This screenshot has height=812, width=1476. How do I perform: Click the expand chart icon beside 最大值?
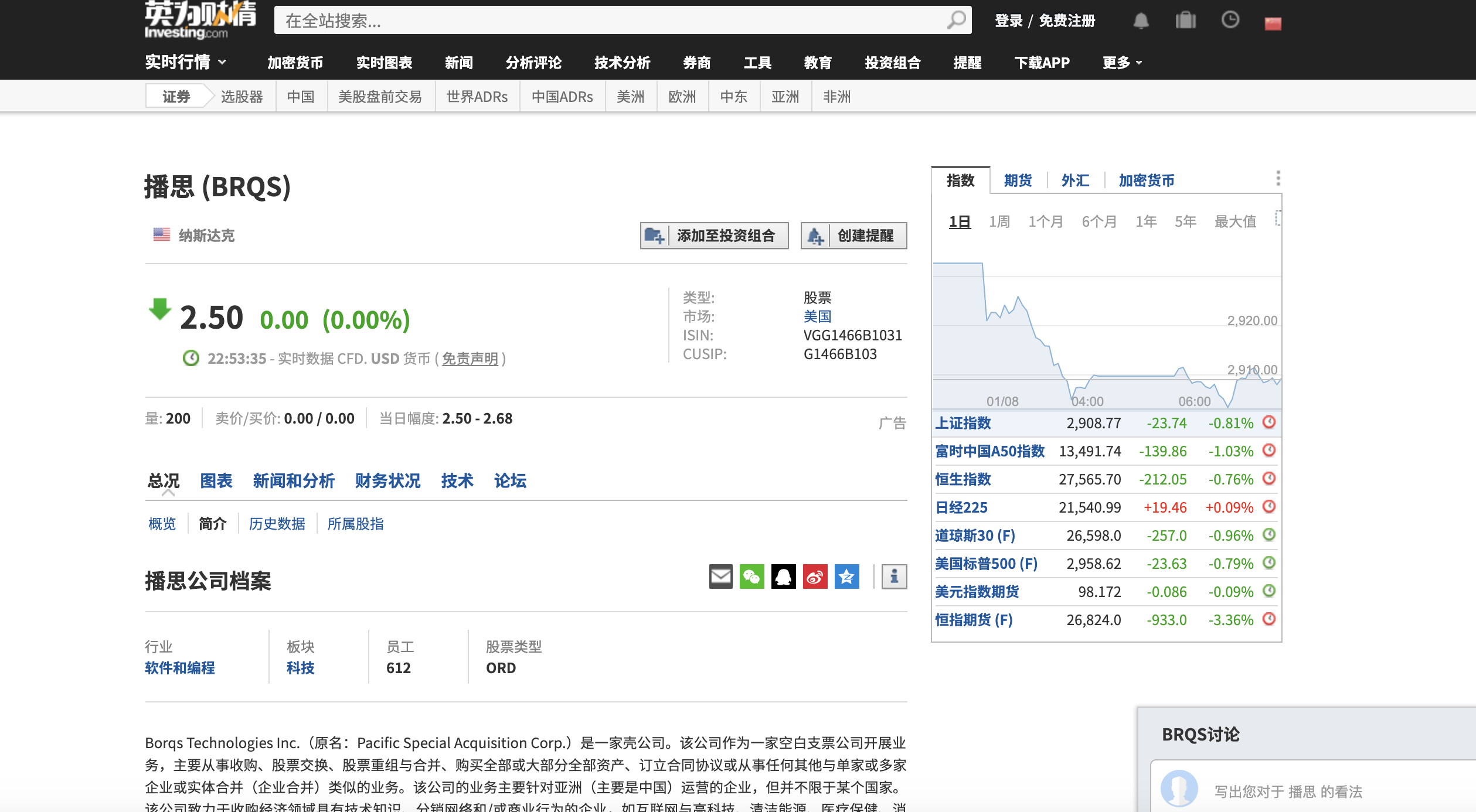(x=1278, y=218)
